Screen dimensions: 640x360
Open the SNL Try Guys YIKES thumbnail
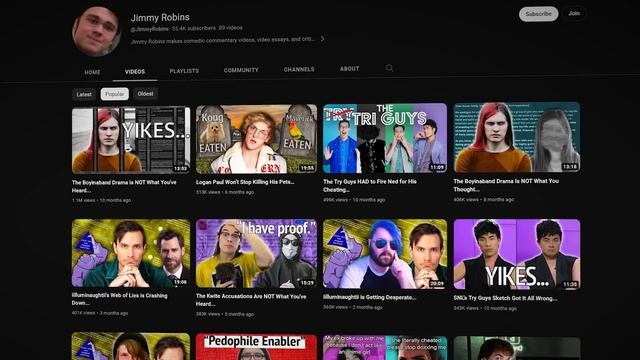[517, 254]
